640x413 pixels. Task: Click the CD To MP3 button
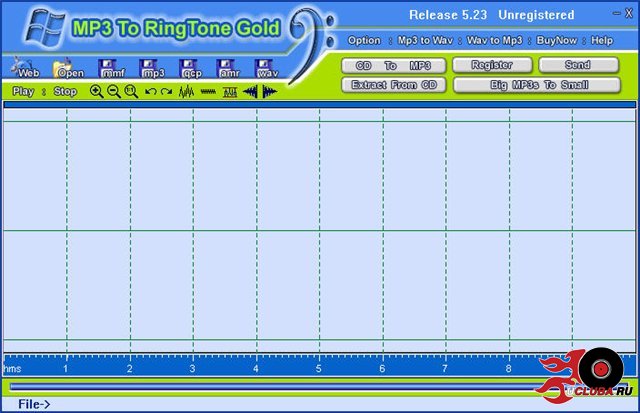click(x=394, y=66)
